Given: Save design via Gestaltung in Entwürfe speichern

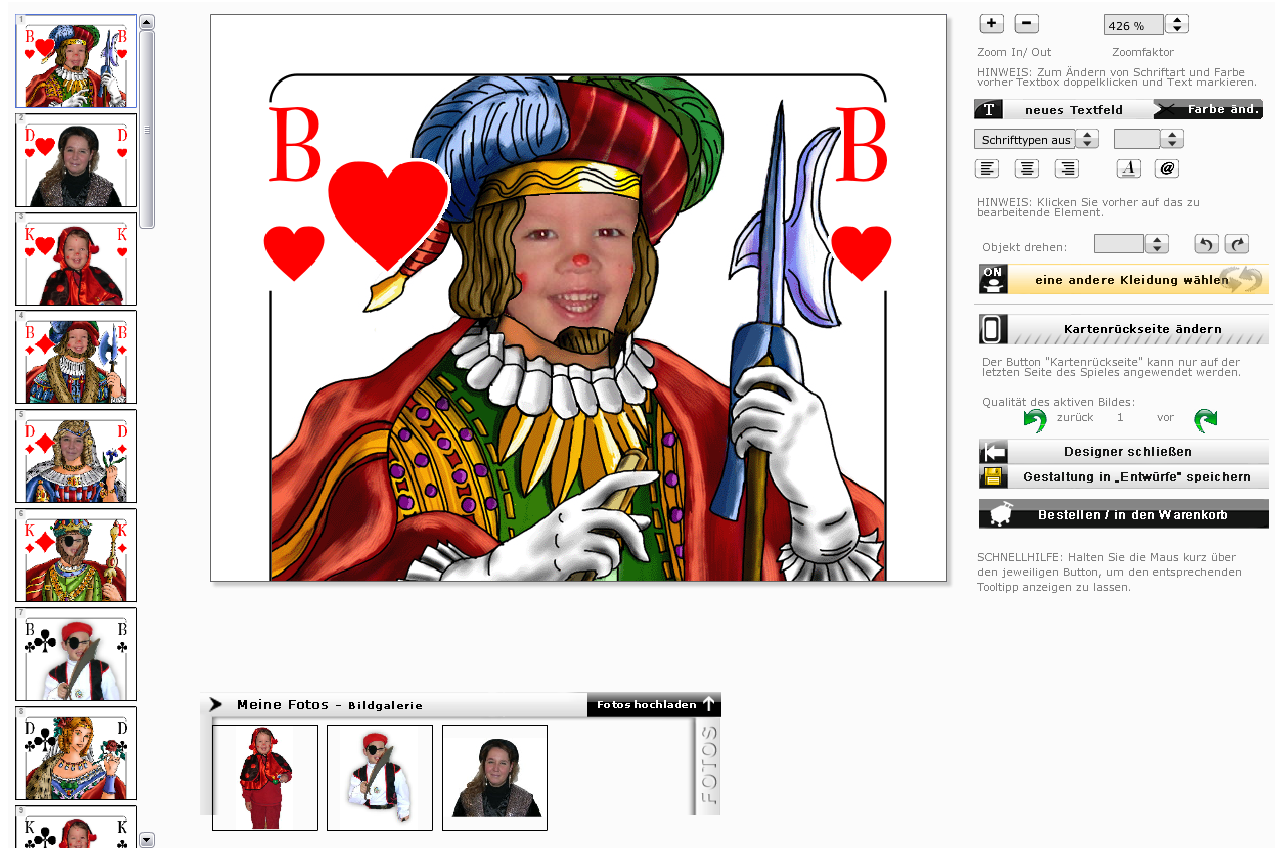Looking at the screenshot, I should (x=1124, y=477).
